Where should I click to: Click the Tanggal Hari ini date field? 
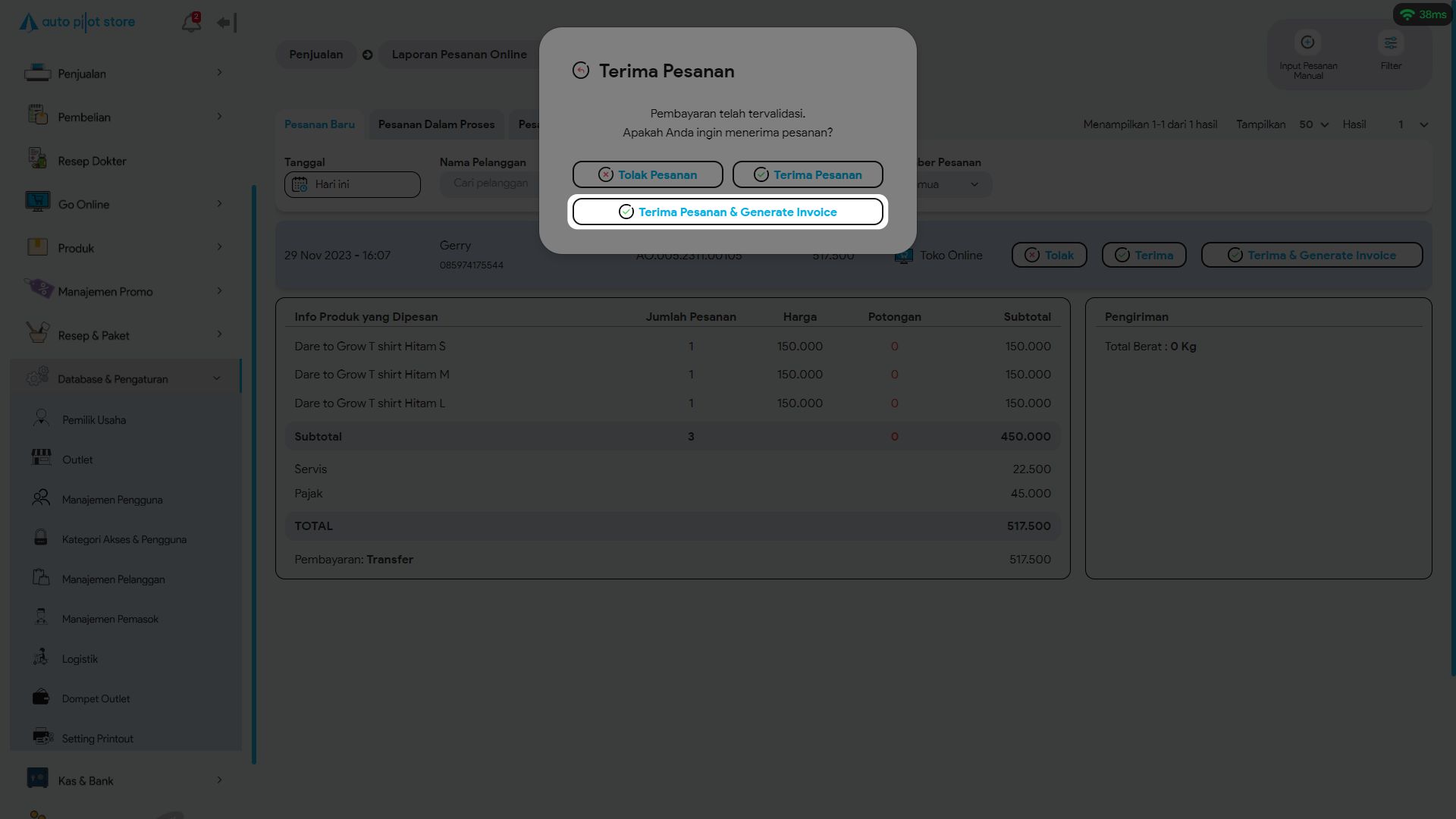pyautogui.click(x=352, y=184)
